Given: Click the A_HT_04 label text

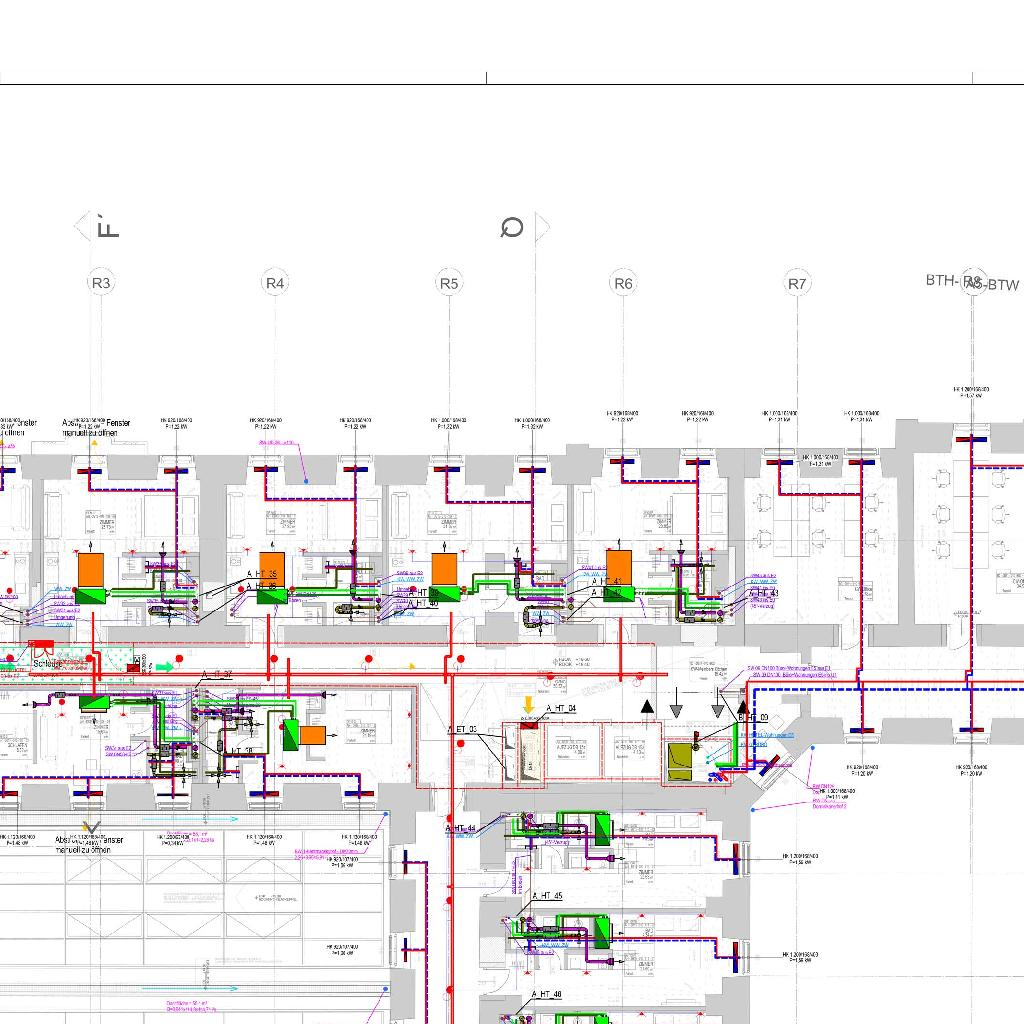Looking at the screenshot, I should click(560, 708).
